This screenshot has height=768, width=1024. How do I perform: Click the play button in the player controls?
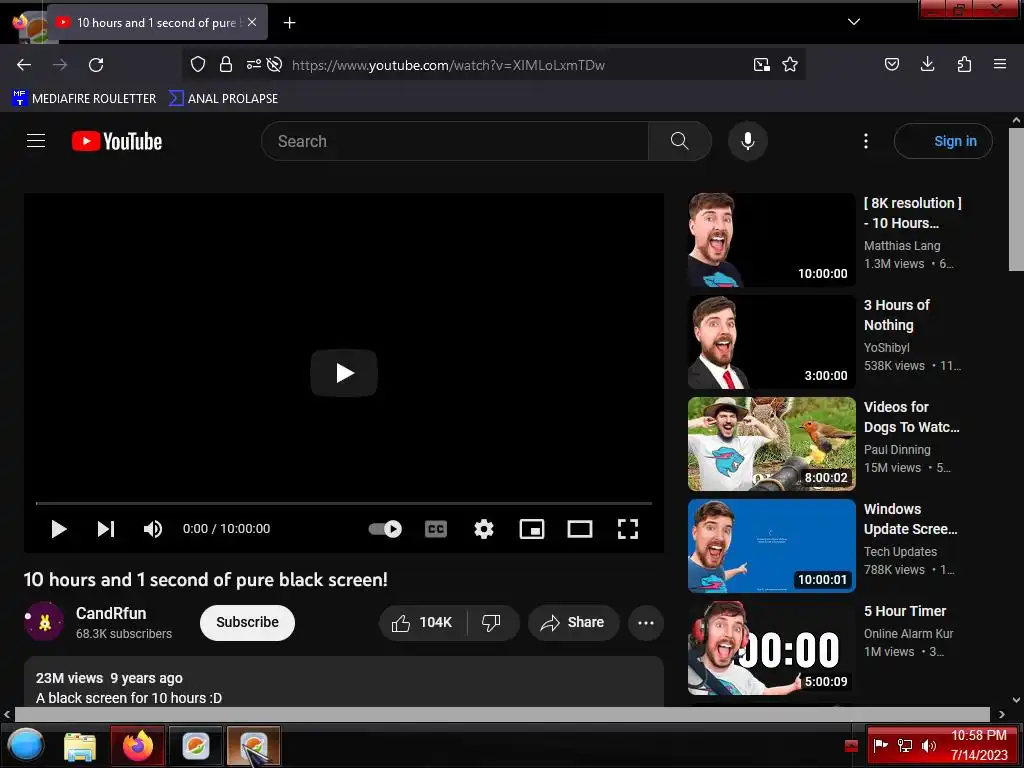tap(59, 529)
